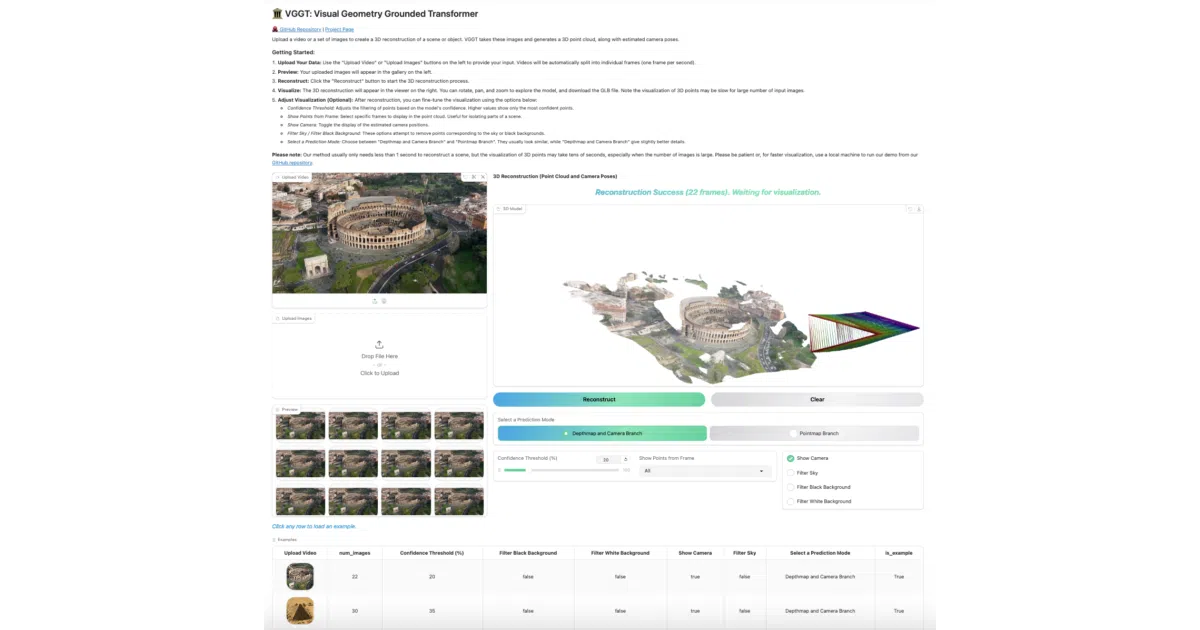
Task: Click the 'Filter Black Background' column header
Action: tap(528, 552)
